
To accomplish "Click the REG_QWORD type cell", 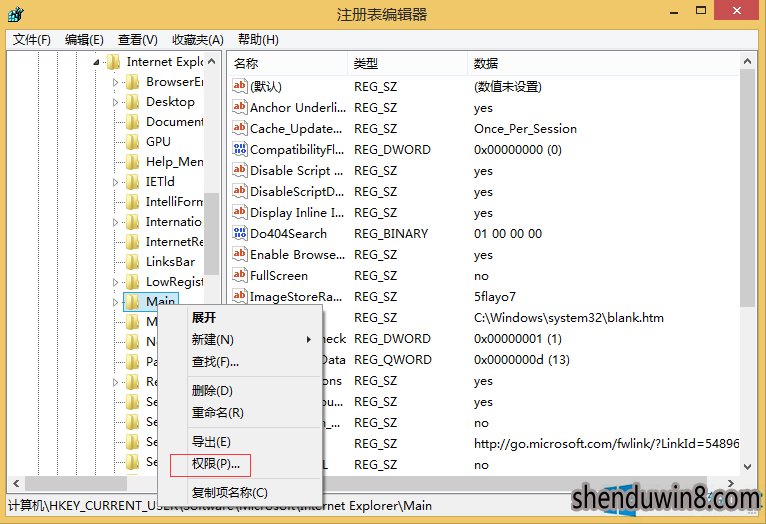I will point(393,360).
